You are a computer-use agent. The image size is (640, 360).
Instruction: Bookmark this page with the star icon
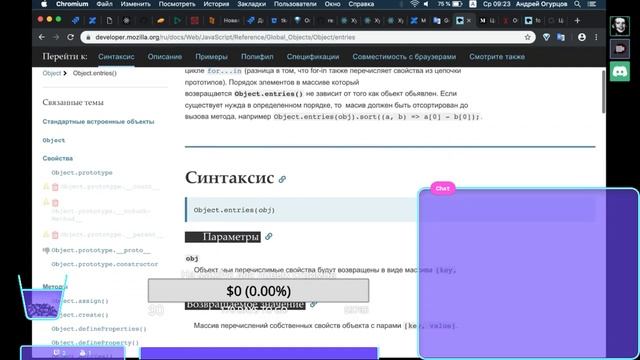527,37
